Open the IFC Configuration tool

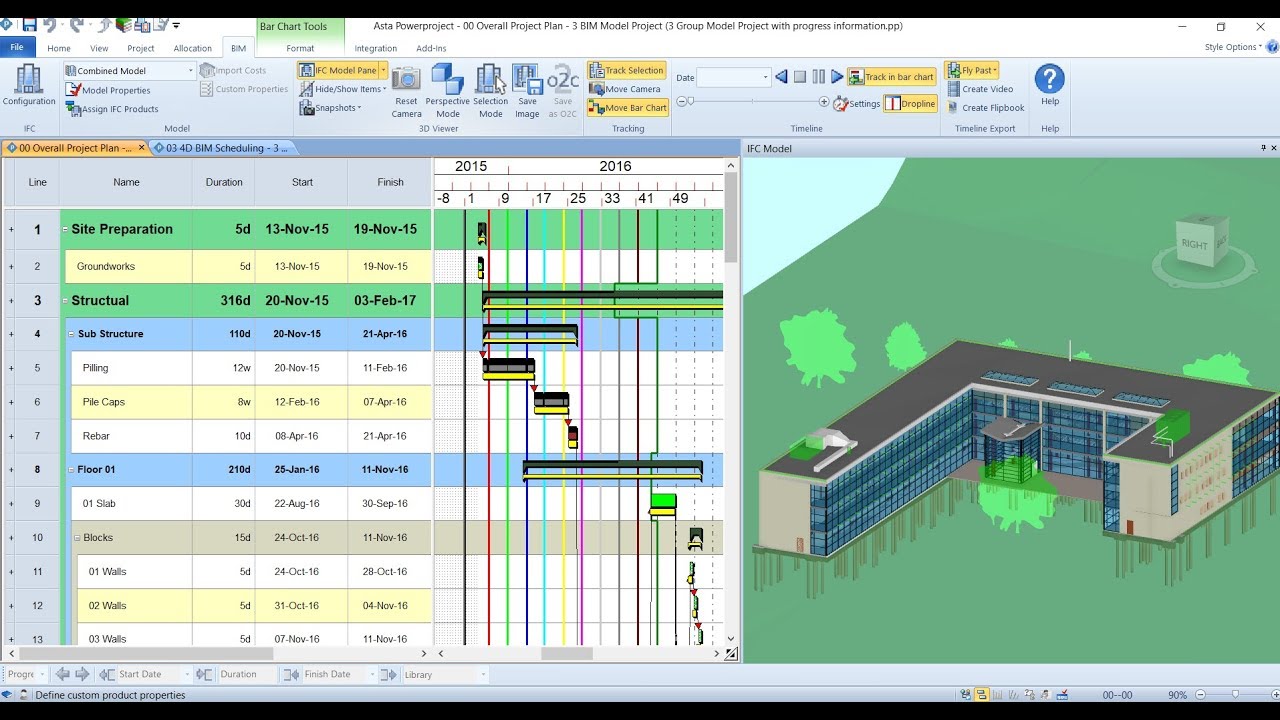coord(29,86)
